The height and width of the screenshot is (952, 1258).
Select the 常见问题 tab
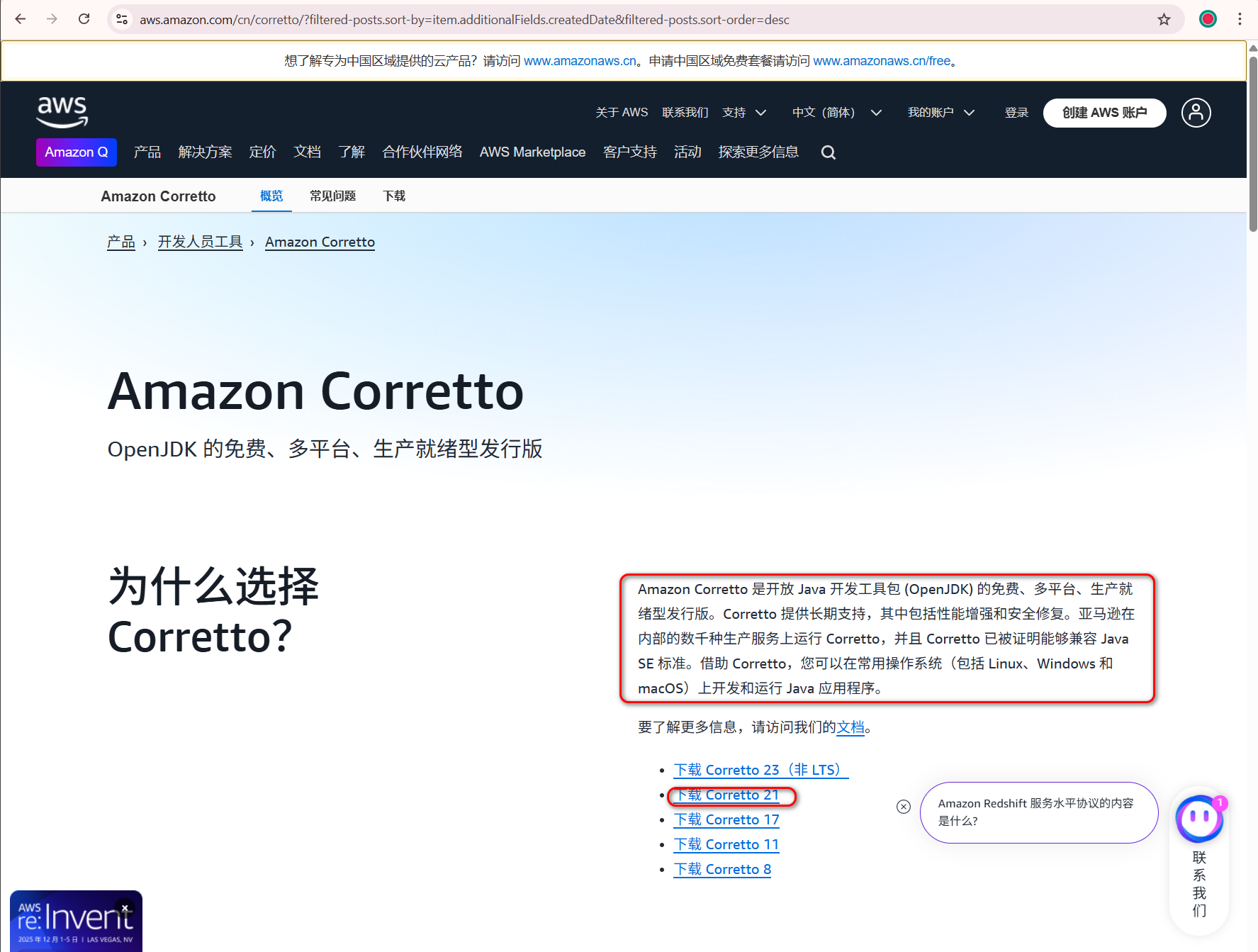pos(332,196)
